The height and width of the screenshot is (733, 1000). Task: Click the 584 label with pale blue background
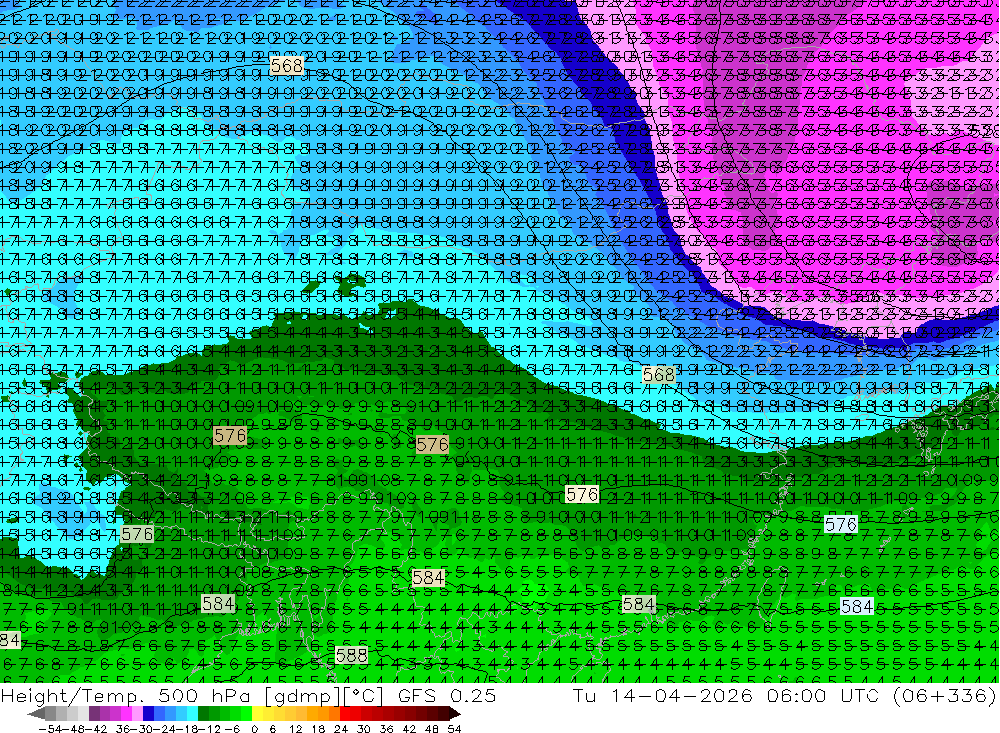(857, 606)
